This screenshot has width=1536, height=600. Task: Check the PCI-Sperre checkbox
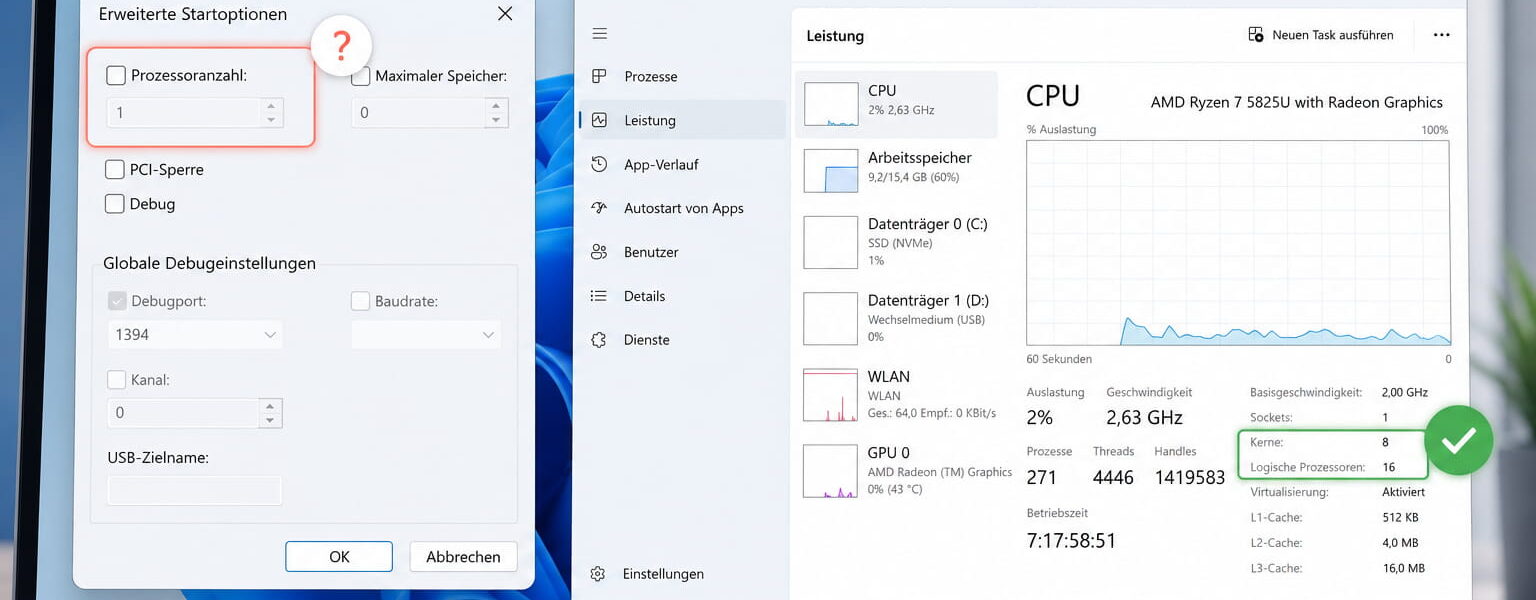click(115, 170)
